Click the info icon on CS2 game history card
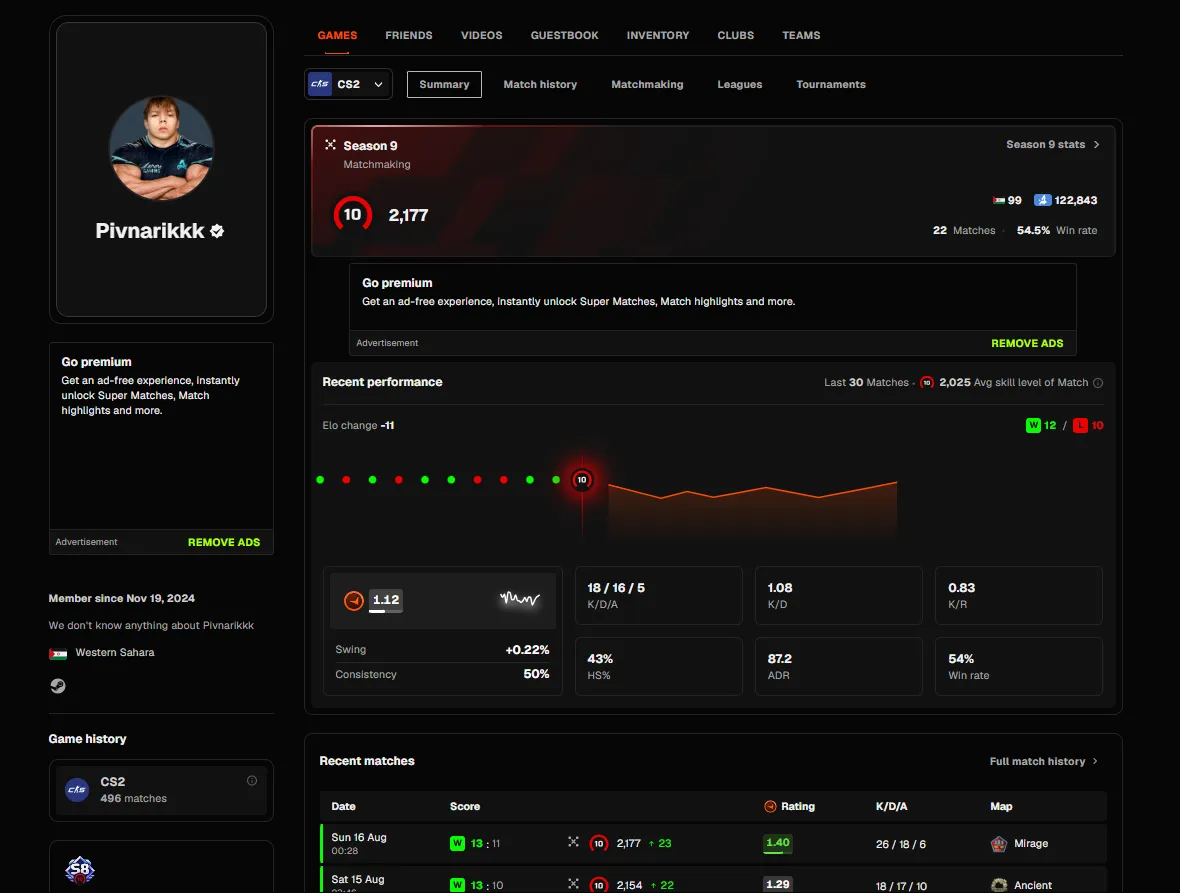This screenshot has width=1180, height=893. tap(252, 781)
